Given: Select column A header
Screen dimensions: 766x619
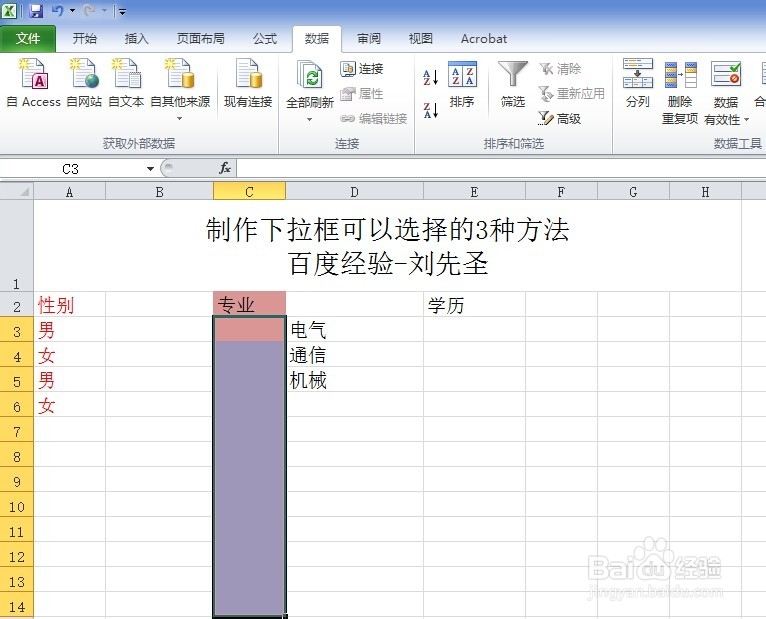Looking at the screenshot, I should pyautogui.click(x=69, y=192).
